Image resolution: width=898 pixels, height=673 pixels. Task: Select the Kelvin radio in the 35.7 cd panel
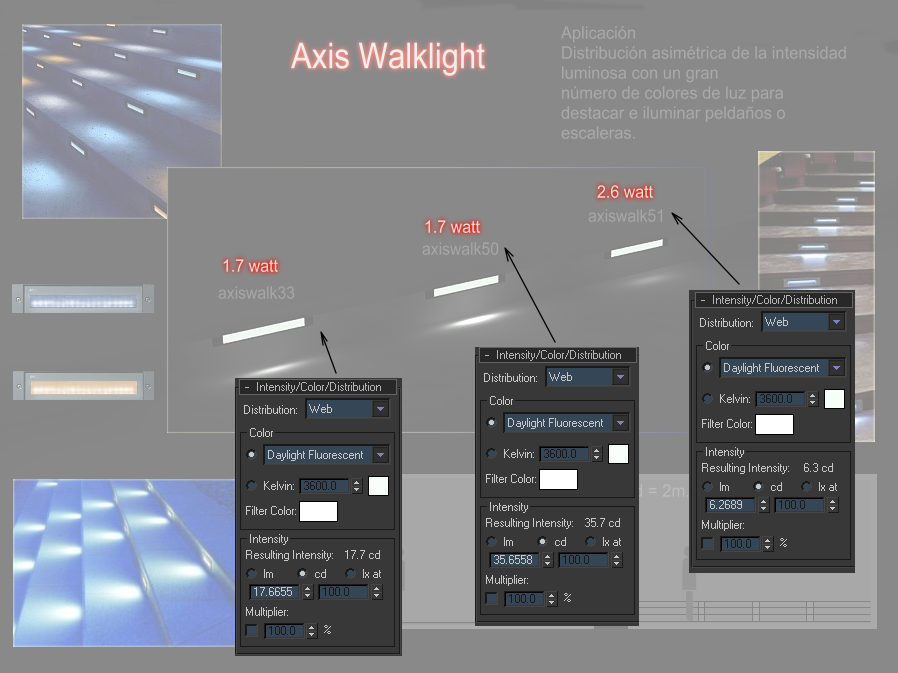[491, 454]
